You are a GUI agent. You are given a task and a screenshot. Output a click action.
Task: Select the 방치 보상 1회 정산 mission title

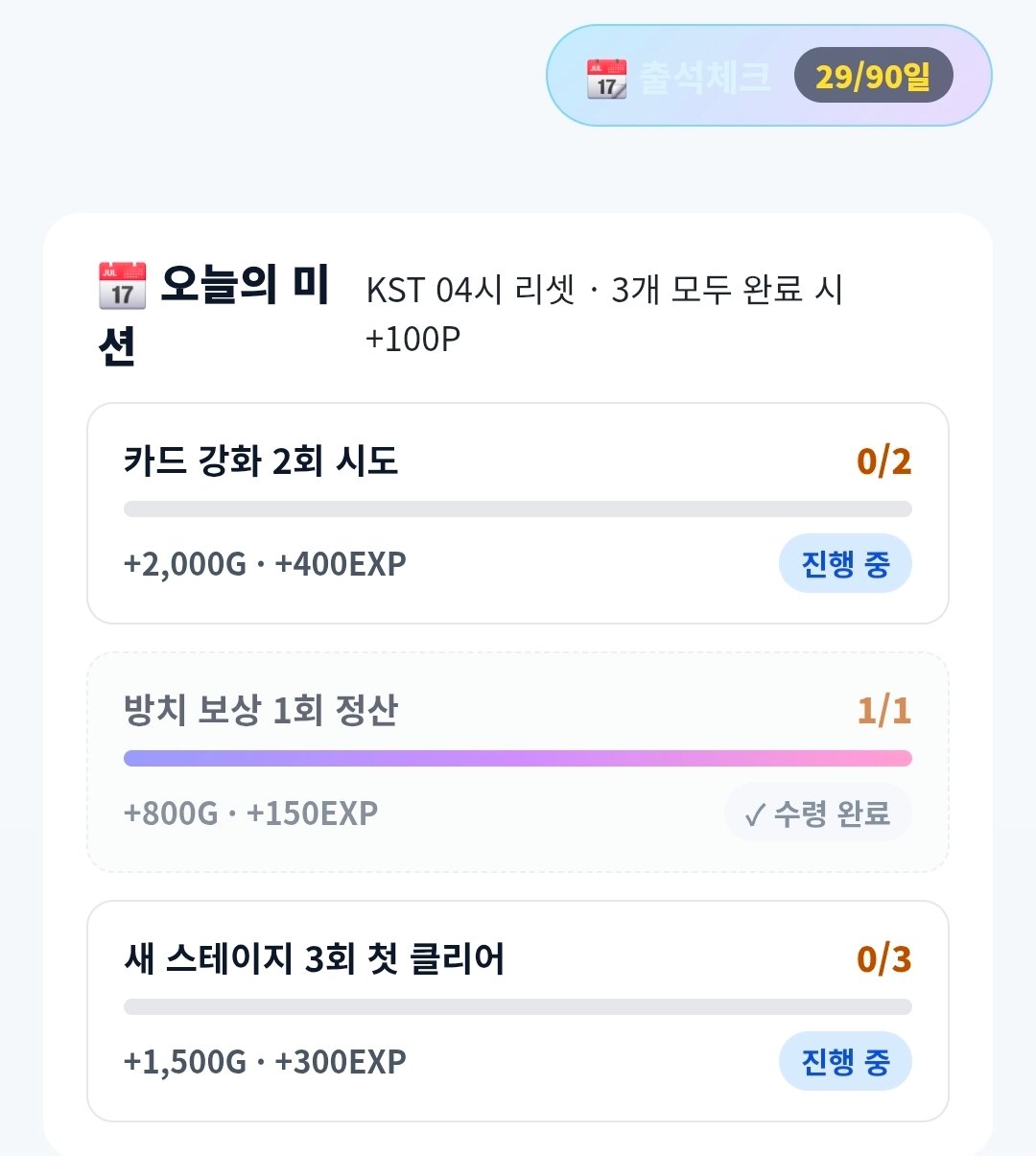click(x=260, y=711)
